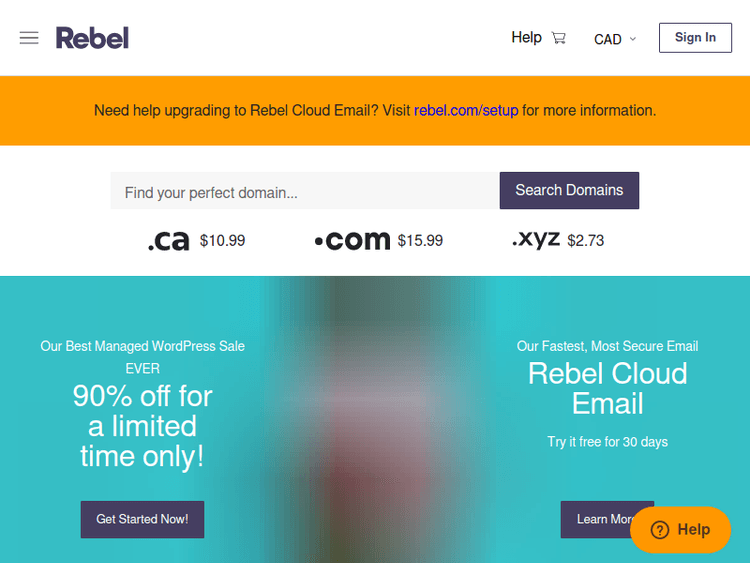Open the rebel.com/setup link
Screen dimensions: 750x563
point(466,110)
